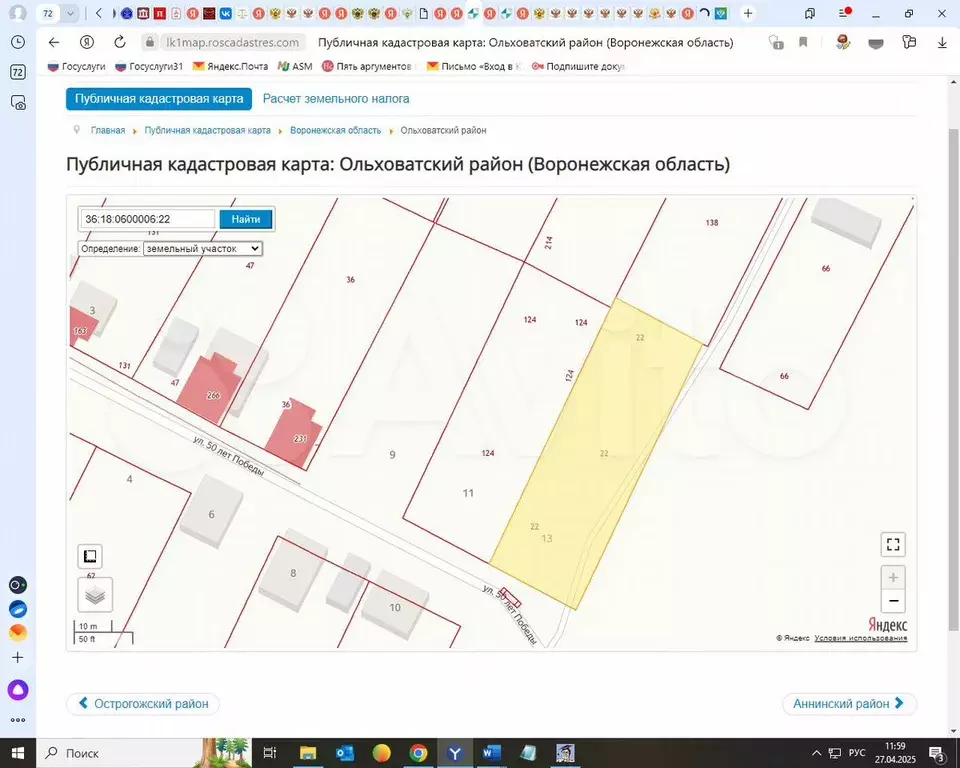Expand hidden system tray icons
The height and width of the screenshot is (768, 960).
pyautogui.click(x=816, y=753)
